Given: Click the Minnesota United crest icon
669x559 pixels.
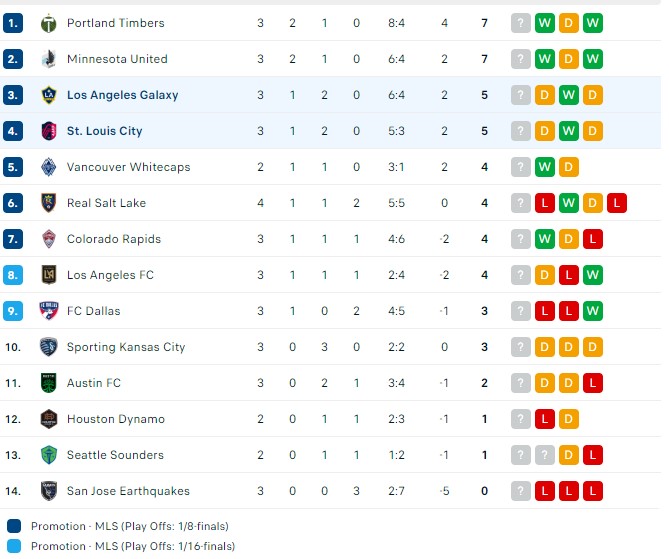Looking at the screenshot, I should (x=49, y=59).
